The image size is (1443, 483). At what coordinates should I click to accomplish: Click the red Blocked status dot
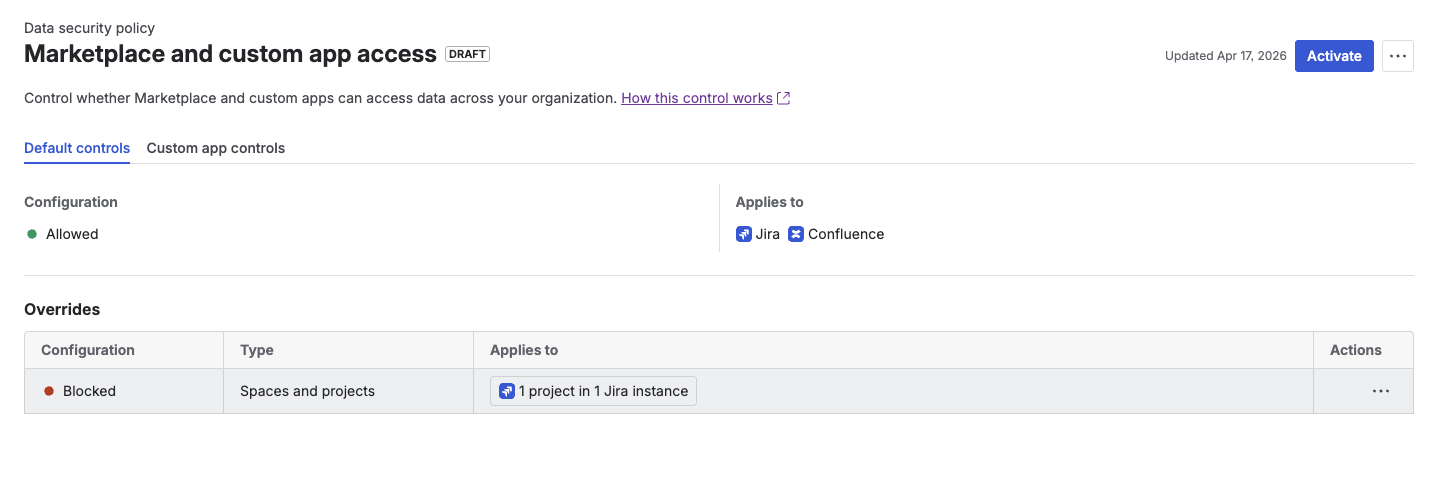(49, 391)
